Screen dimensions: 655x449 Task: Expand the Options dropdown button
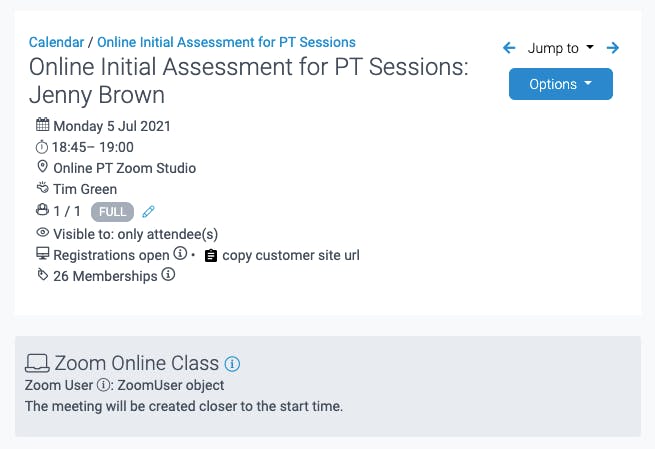[x=561, y=84]
